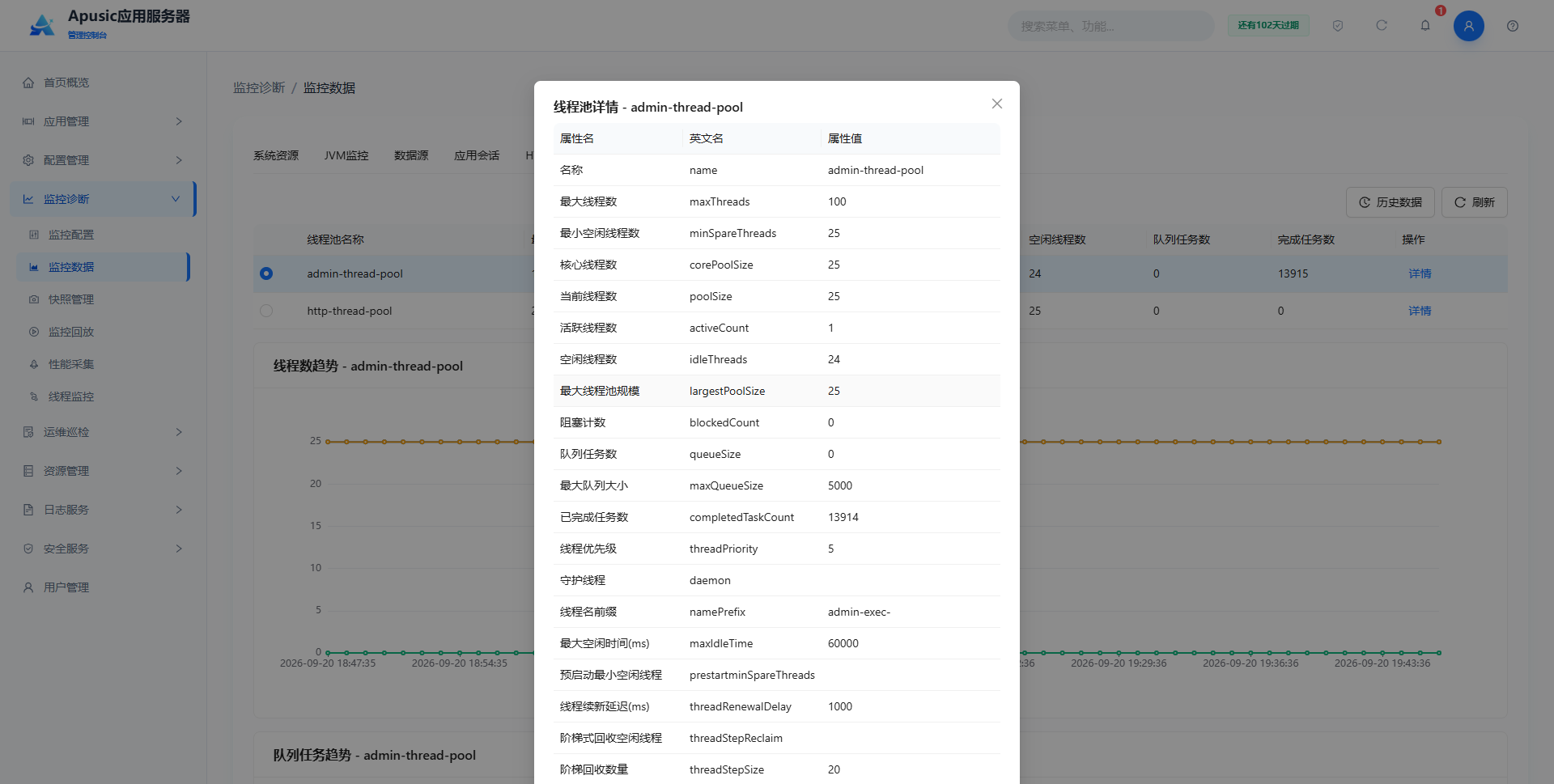Click the 性能采集 icon
This screenshot has width=1554, height=784.
pos(34,364)
